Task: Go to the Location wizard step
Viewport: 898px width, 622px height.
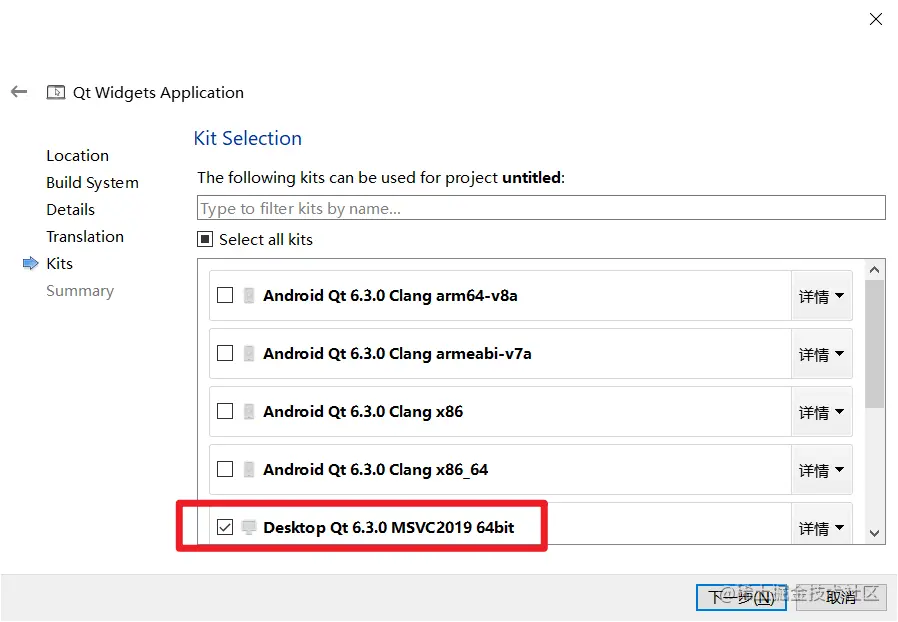Action: pyautogui.click(x=77, y=156)
